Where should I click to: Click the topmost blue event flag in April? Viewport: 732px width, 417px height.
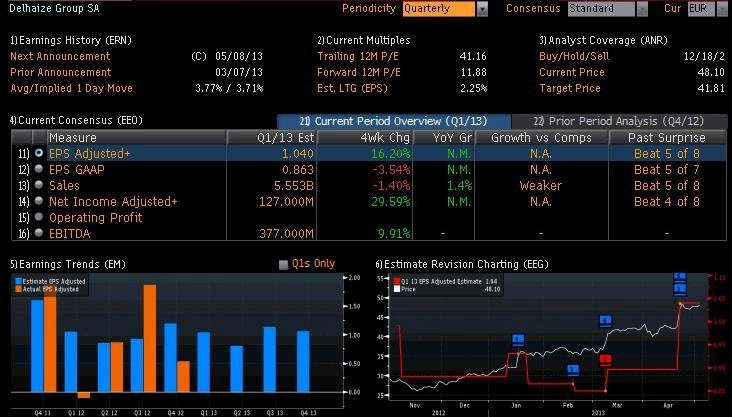click(680, 277)
